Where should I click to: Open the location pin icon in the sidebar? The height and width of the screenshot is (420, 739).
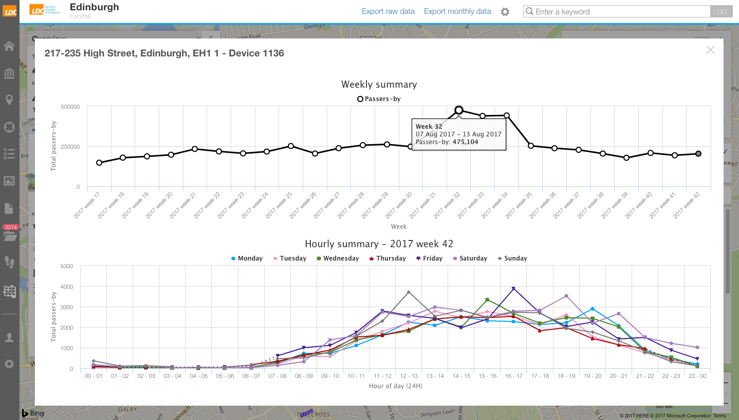(x=9, y=100)
